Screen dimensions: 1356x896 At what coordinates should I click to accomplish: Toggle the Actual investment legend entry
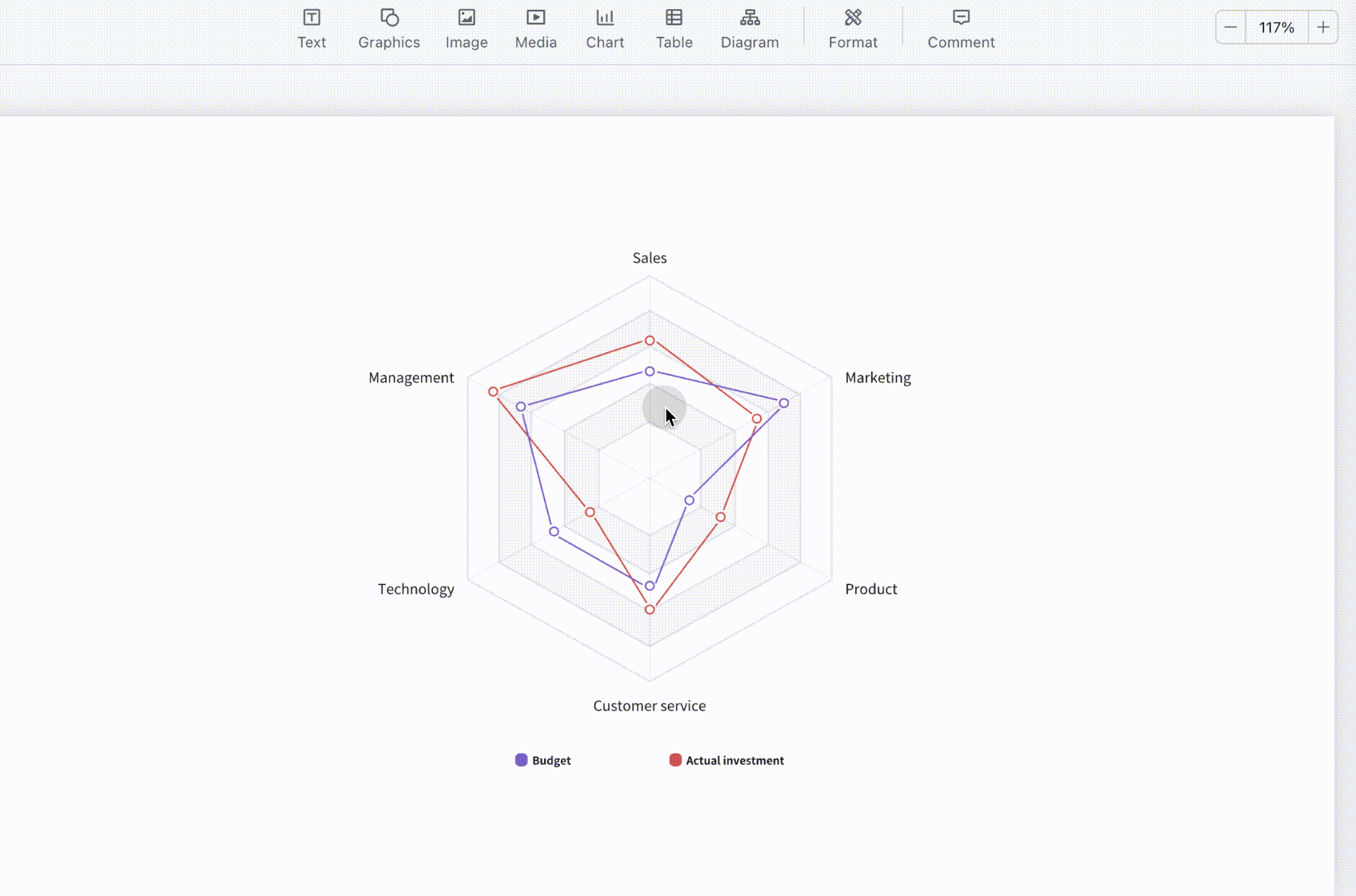pyautogui.click(x=726, y=760)
